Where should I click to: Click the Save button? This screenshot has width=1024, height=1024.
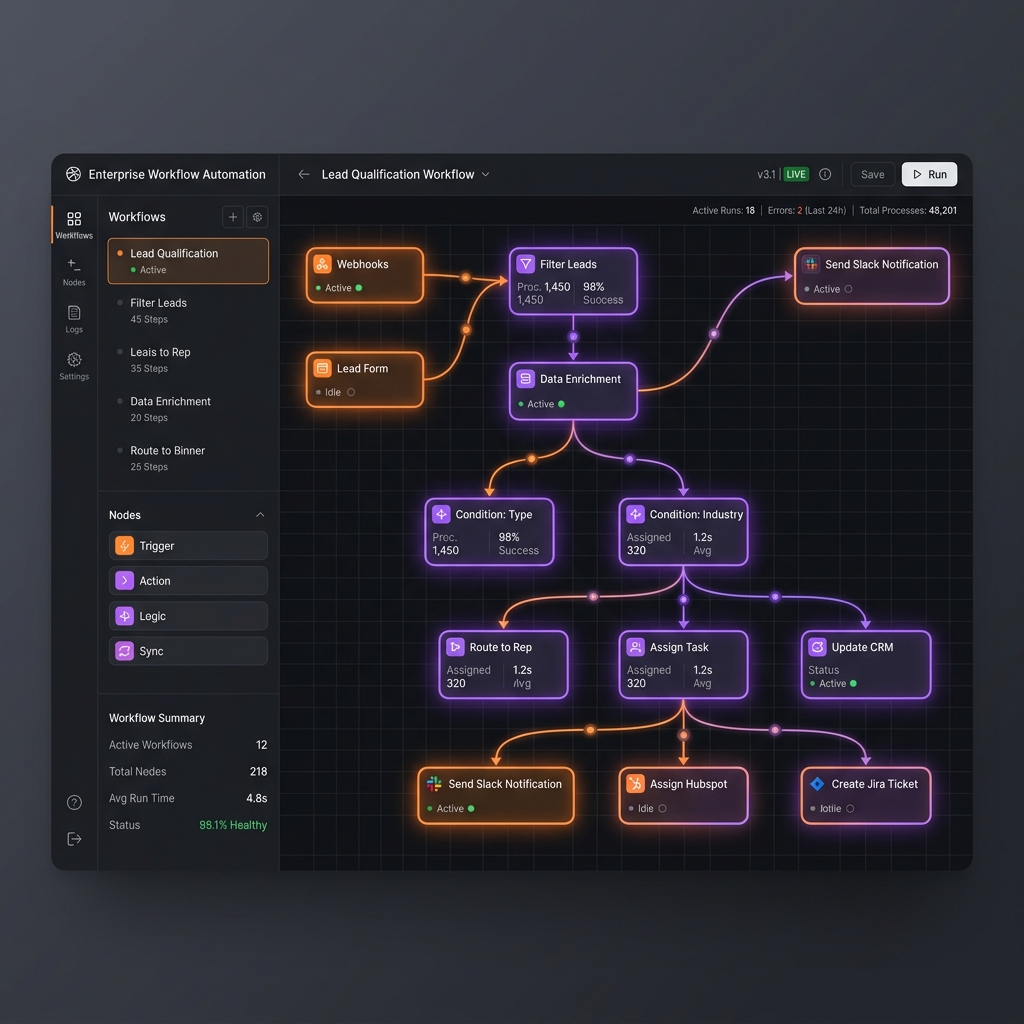pyautogui.click(x=872, y=174)
